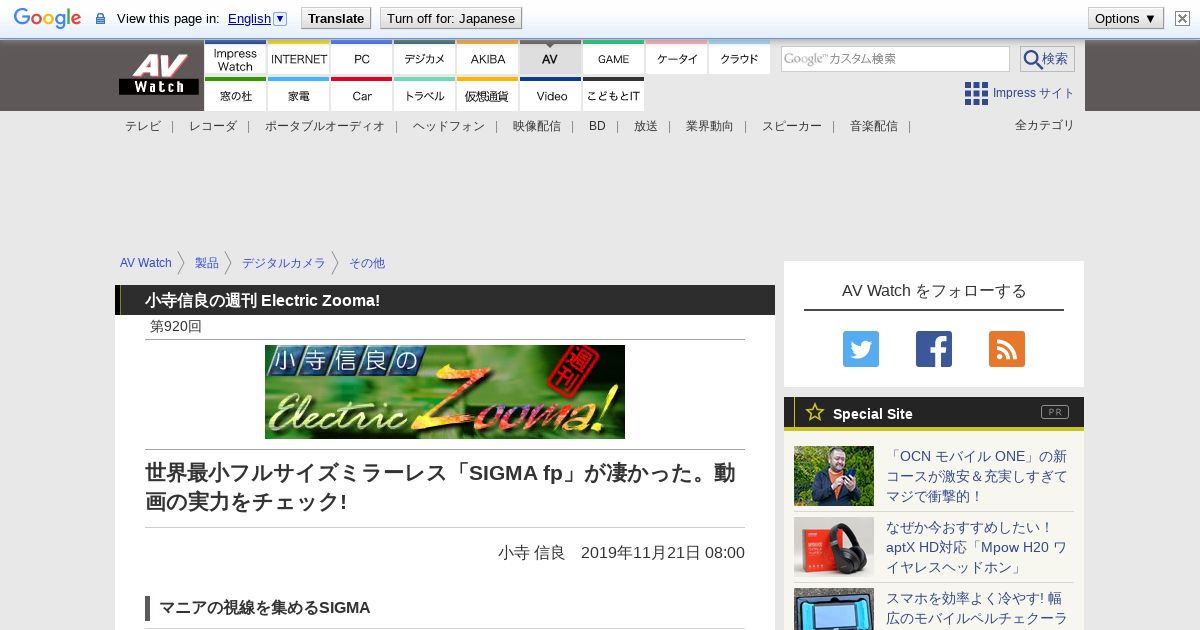Image resolution: width=1200 pixels, height=630 pixels.
Task: Click the SIGMA fp article headline
Action: click(x=440, y=487)
